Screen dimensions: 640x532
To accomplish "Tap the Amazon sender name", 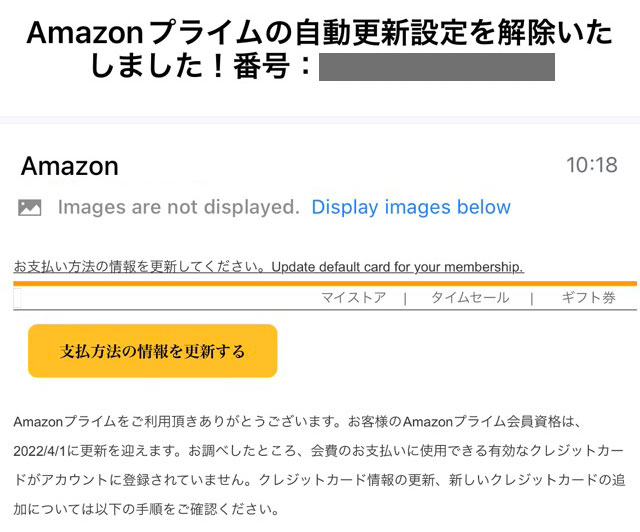I will coord(70,166).
